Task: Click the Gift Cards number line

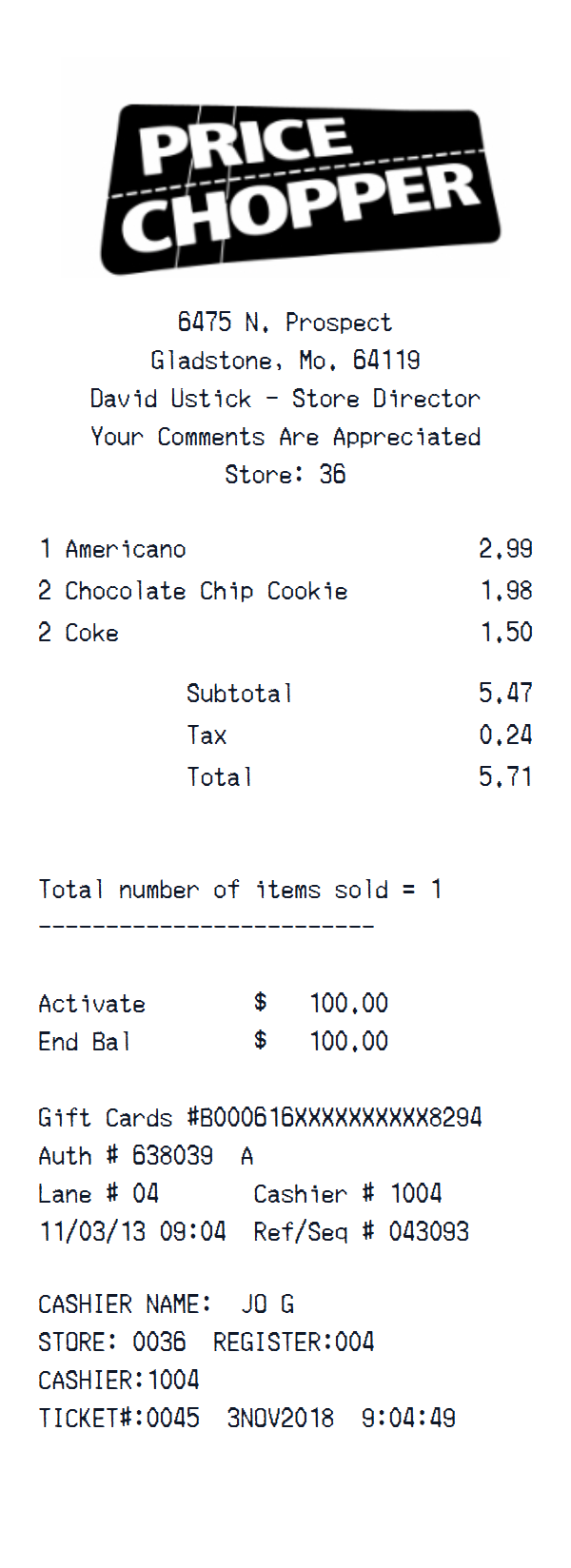Action: [x=260, y=1117]
